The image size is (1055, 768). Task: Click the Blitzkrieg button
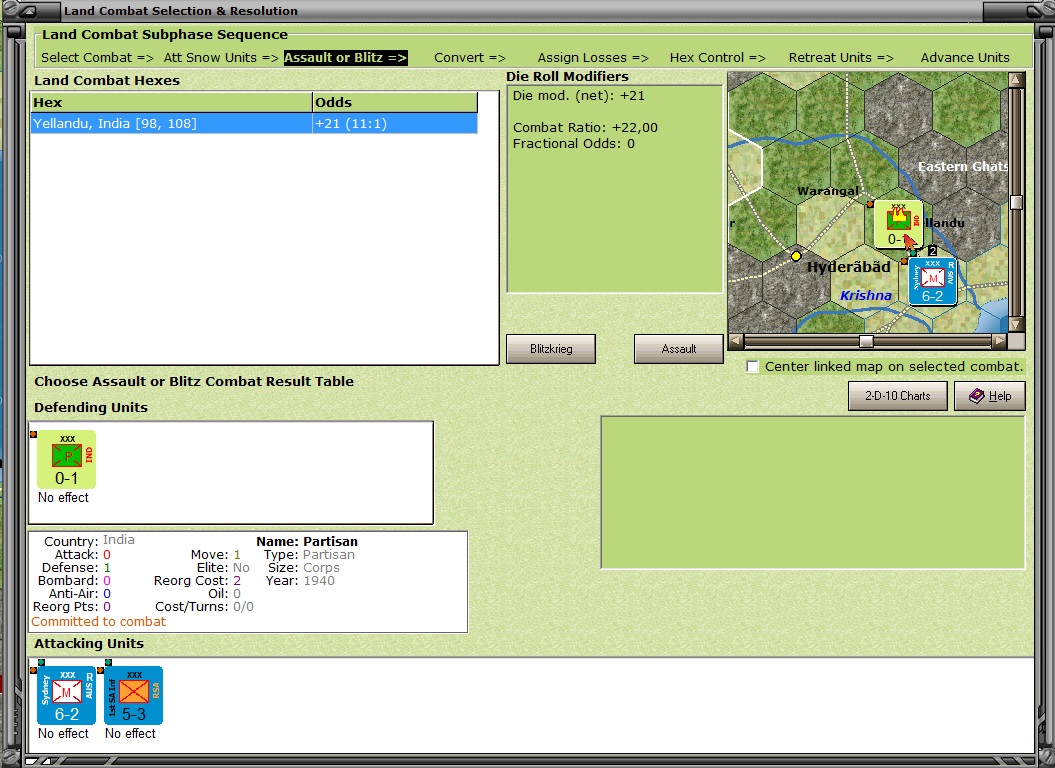tap(550, 349)
